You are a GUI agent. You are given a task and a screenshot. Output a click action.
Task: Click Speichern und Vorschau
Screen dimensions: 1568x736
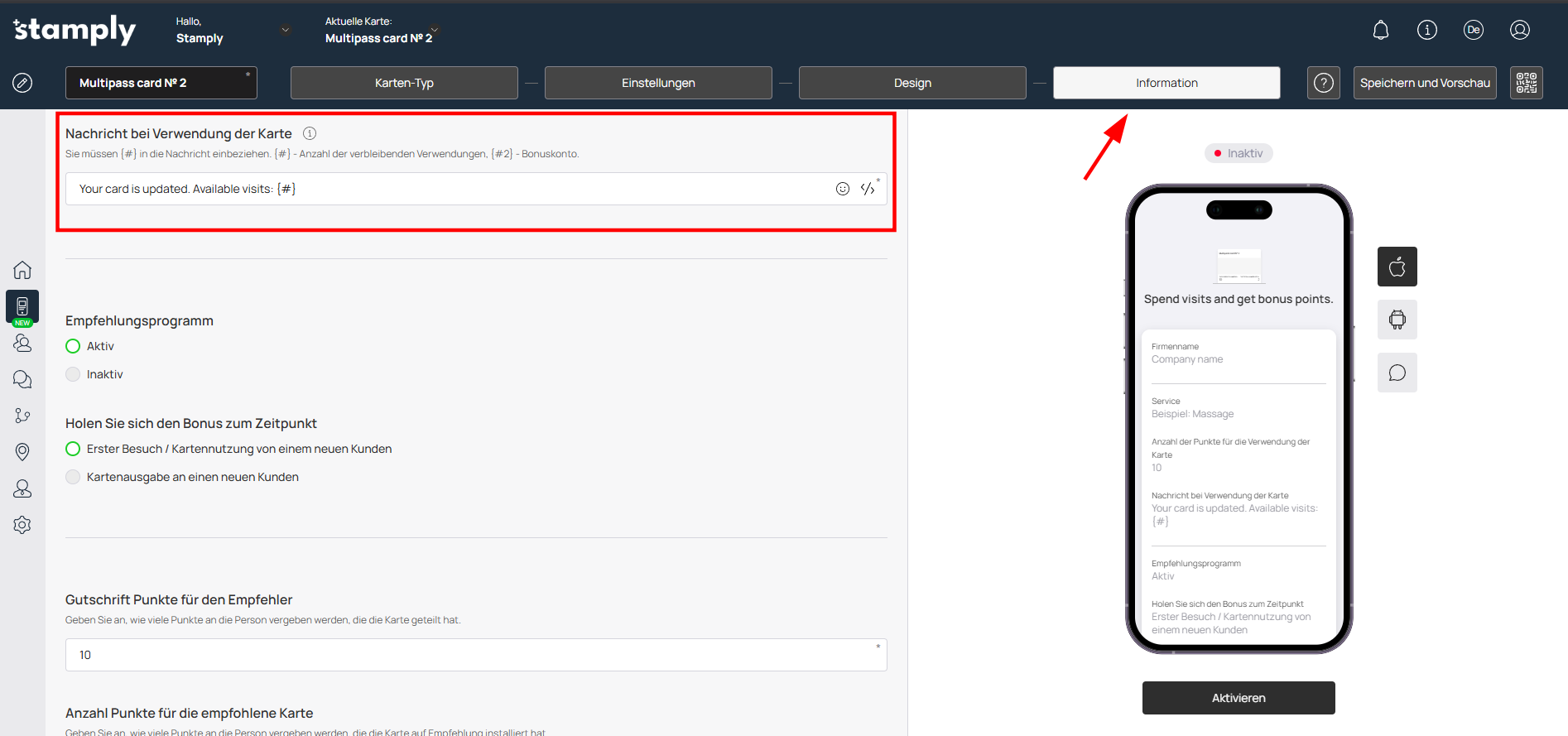1424,83
